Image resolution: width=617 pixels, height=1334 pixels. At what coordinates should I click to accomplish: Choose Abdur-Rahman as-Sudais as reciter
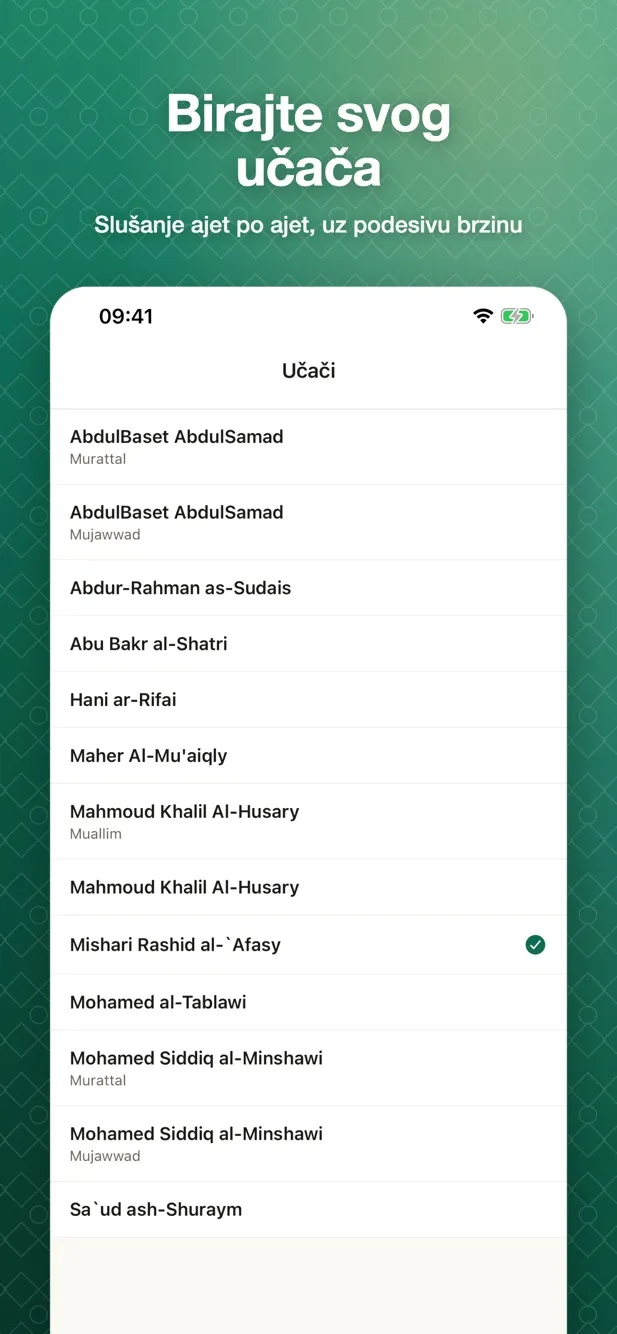point(308,588)
